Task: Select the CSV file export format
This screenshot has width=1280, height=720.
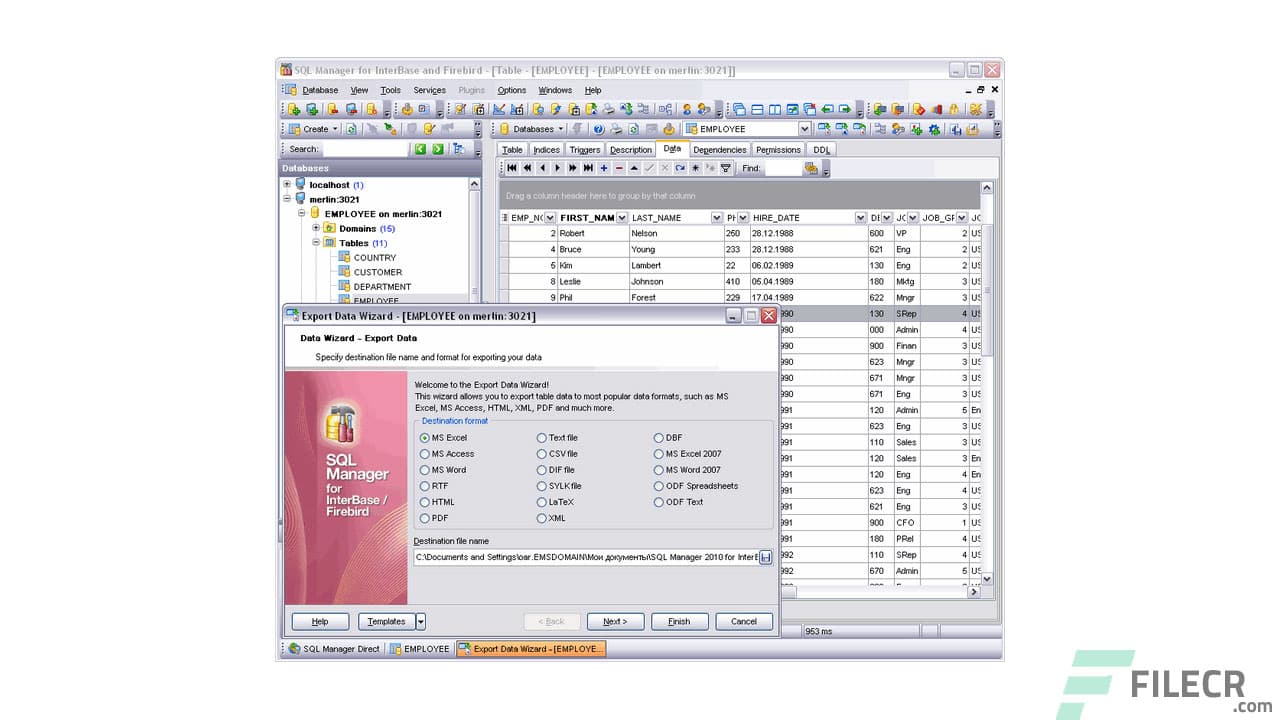Action: click(x=542, y=454)
